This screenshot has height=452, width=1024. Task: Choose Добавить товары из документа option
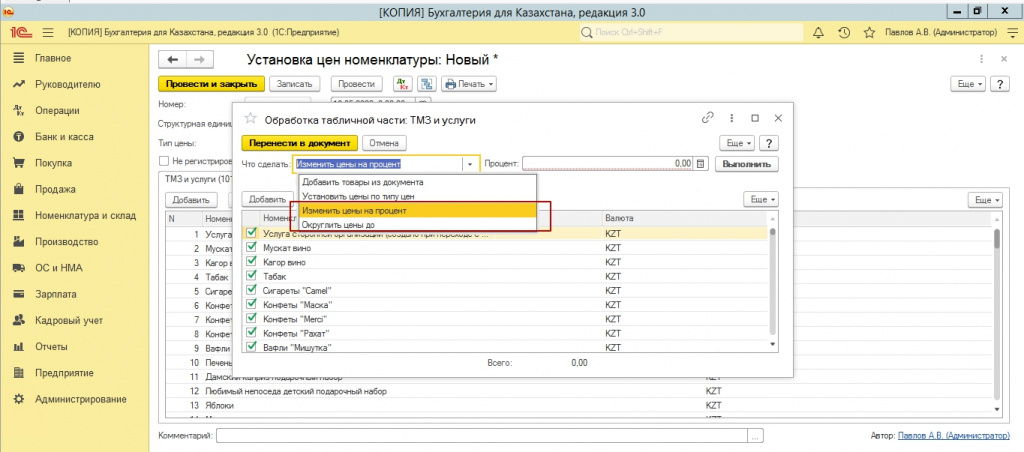(x=417, y=182)
